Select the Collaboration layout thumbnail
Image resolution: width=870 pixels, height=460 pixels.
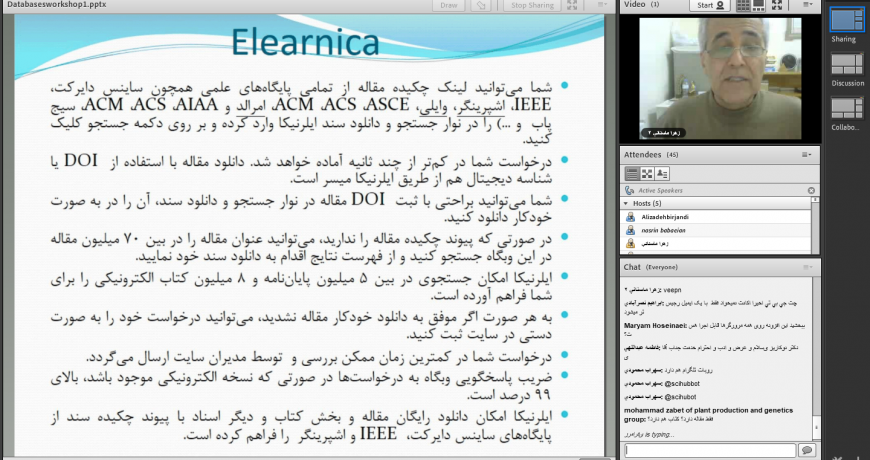click(x=846, y=108)
